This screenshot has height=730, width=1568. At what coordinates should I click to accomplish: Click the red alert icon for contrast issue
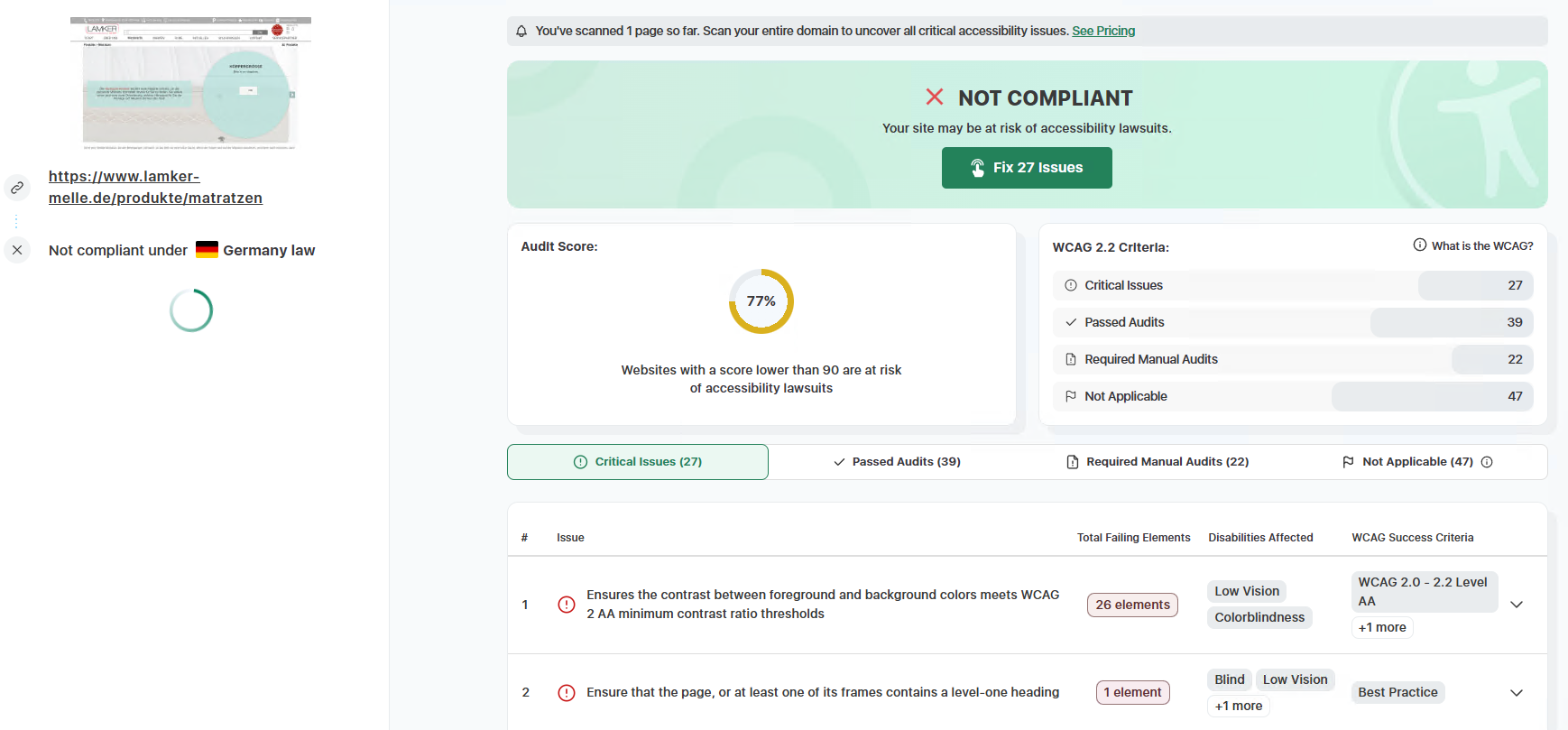point(567,605)
